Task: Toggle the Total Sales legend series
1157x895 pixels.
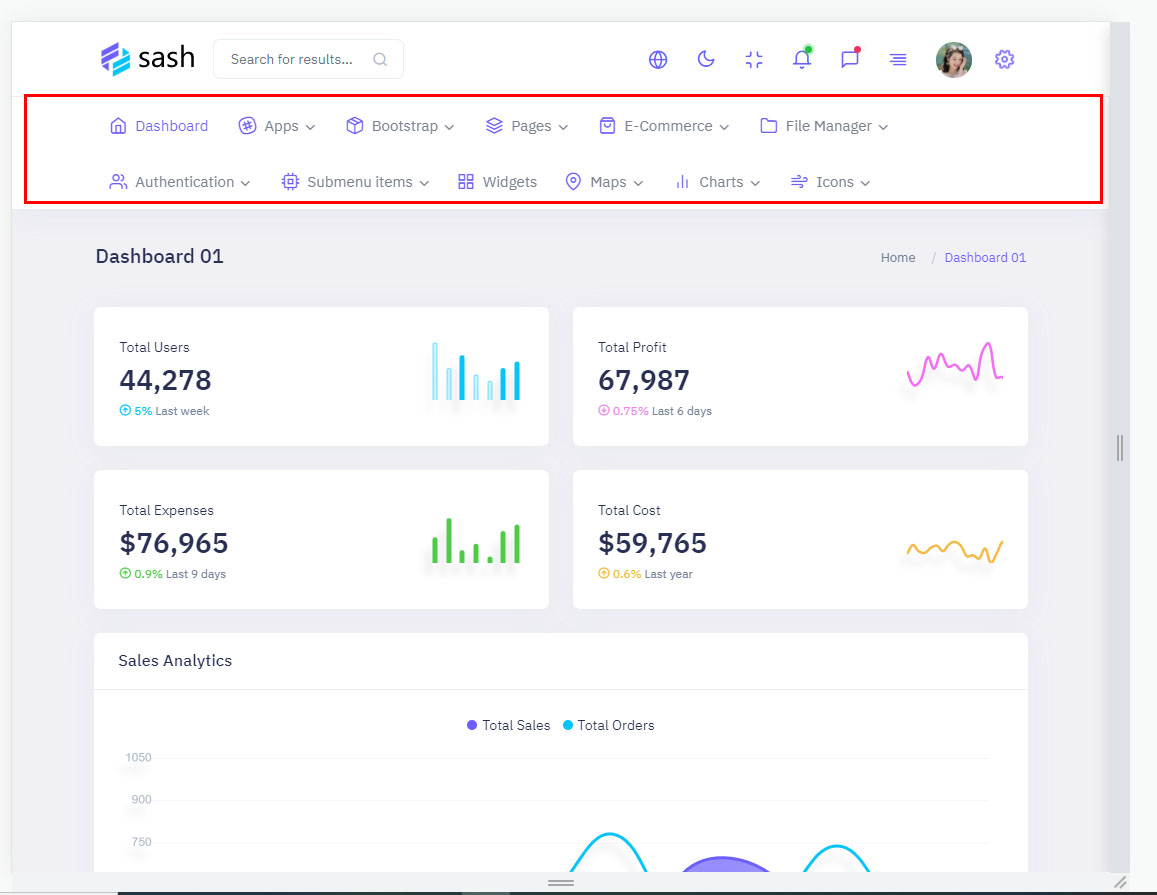Action: pos(508,725)
